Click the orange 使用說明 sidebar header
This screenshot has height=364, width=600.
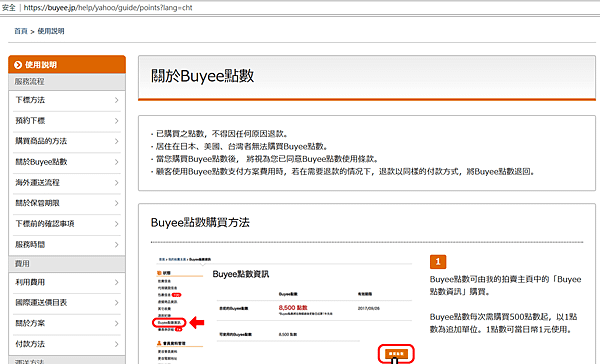click(x=67, y=65)
